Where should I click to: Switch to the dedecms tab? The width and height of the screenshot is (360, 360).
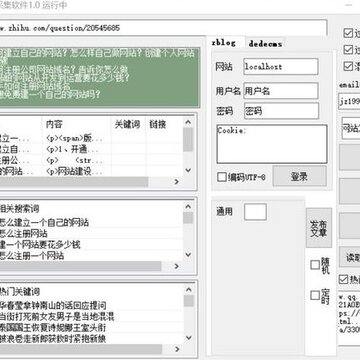pyautogui.click(x=265, y=44)
